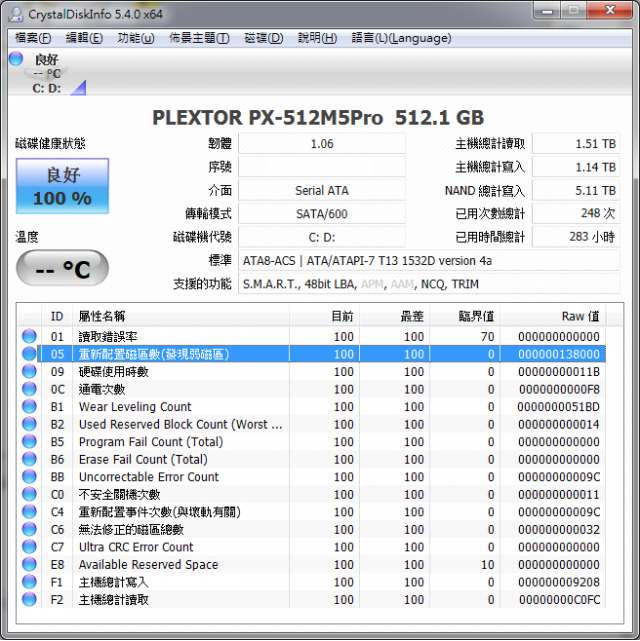Click status orb of row F1 主機總計寫入
Screen dimensions: 640x641
[x=29, y=582]
